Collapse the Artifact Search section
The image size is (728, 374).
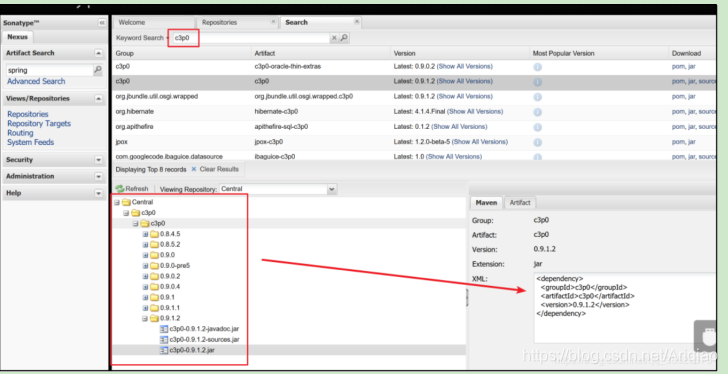[x=98, y=53]
